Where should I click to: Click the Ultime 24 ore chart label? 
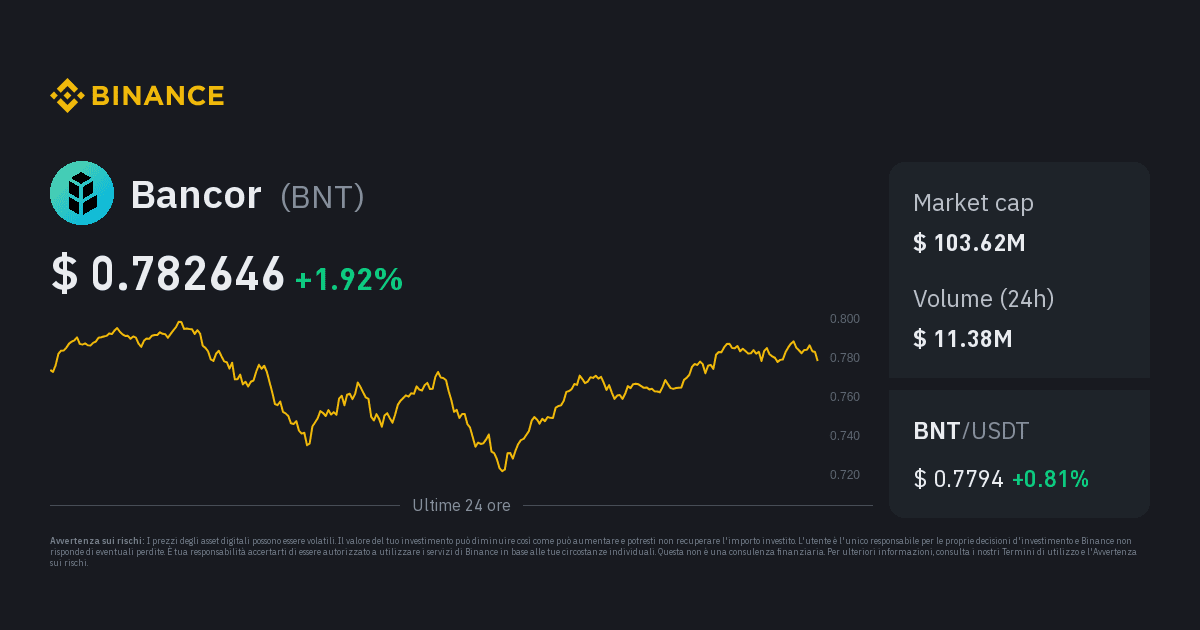(461, 506)
